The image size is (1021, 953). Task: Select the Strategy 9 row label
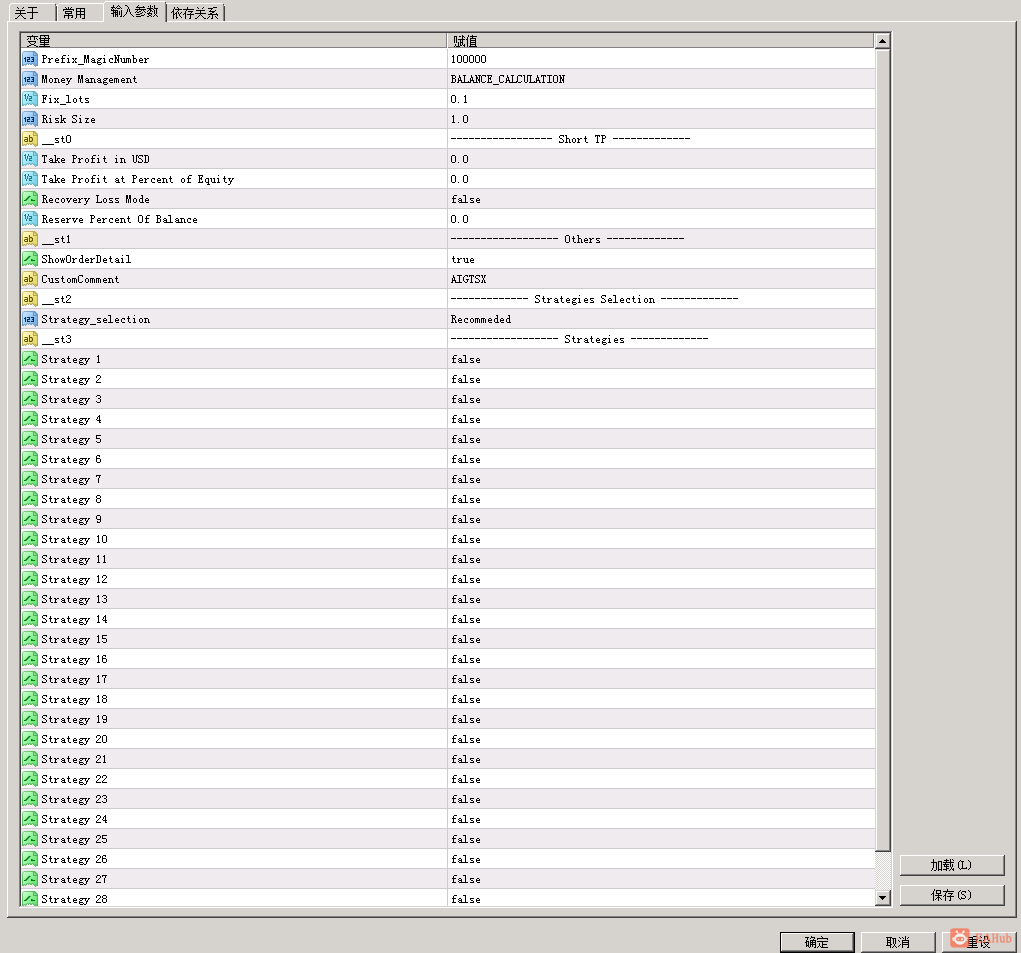72,519
